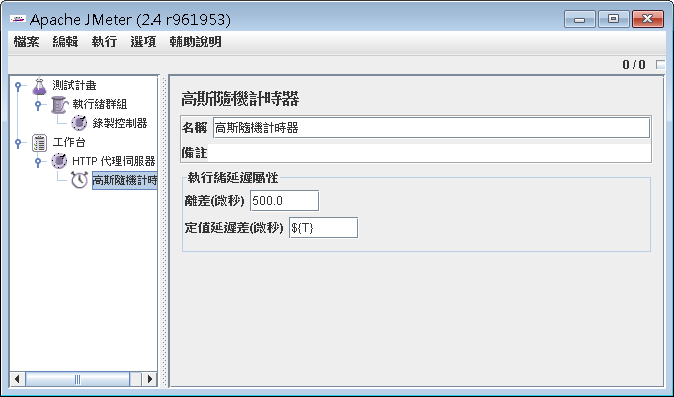This screenshot has height=397, width=674.
Task: Open the 選項 menu
Action: [143, 42]
